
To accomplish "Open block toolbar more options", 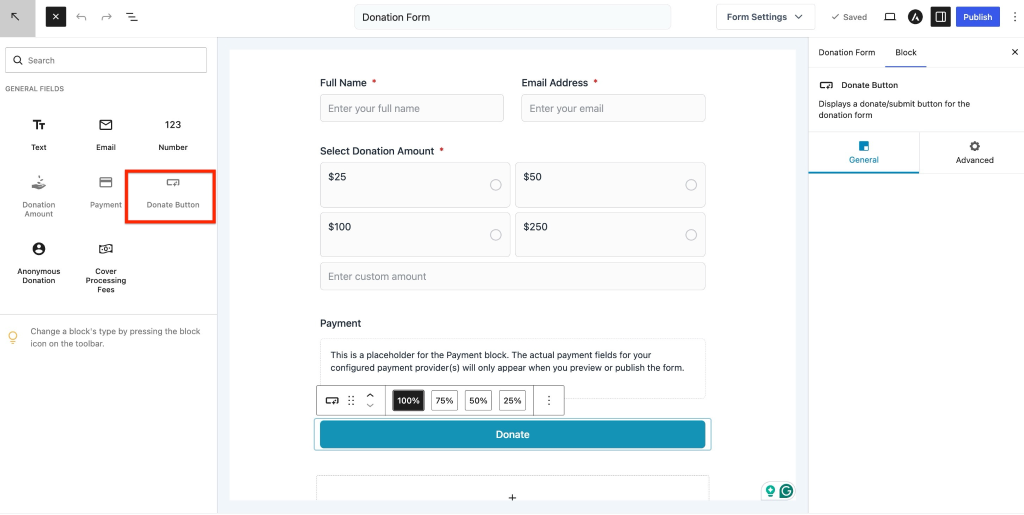I will click(x=549, y=401).
